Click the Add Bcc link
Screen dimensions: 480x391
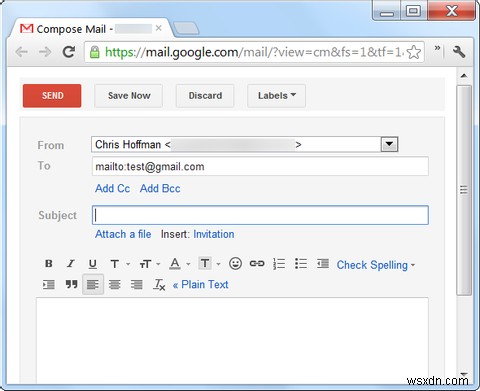(160, 188)
